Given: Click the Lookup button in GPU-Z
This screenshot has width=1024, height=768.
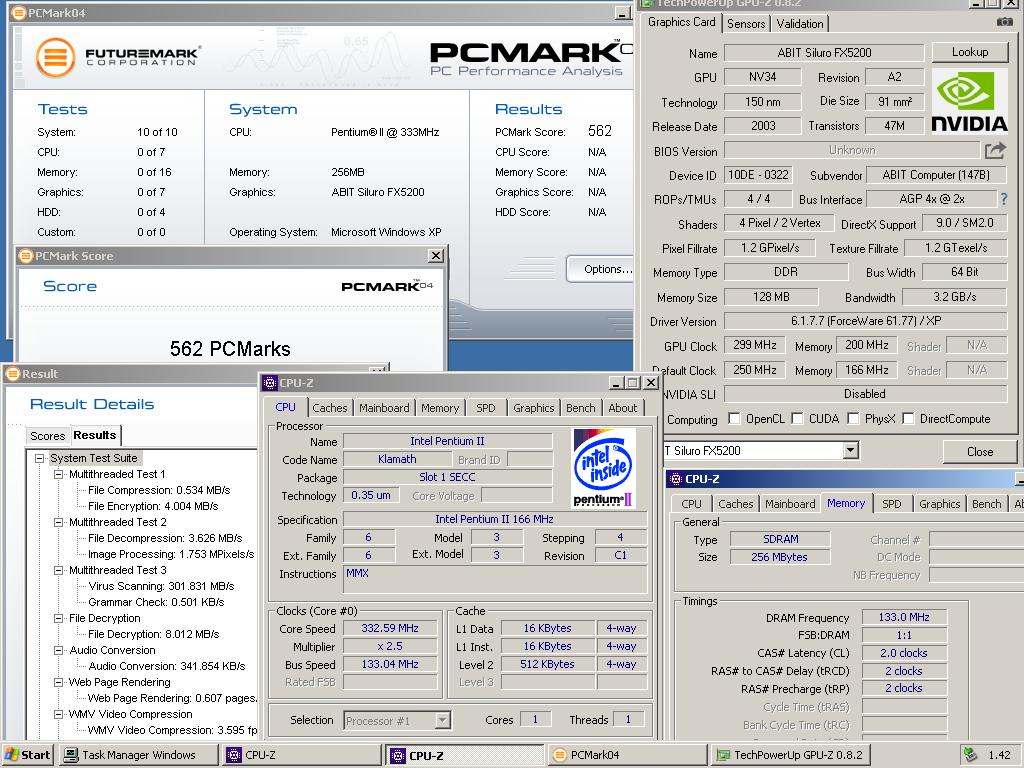Looking at the screenshot, I should pyautogui.click(x=970, y=52).
